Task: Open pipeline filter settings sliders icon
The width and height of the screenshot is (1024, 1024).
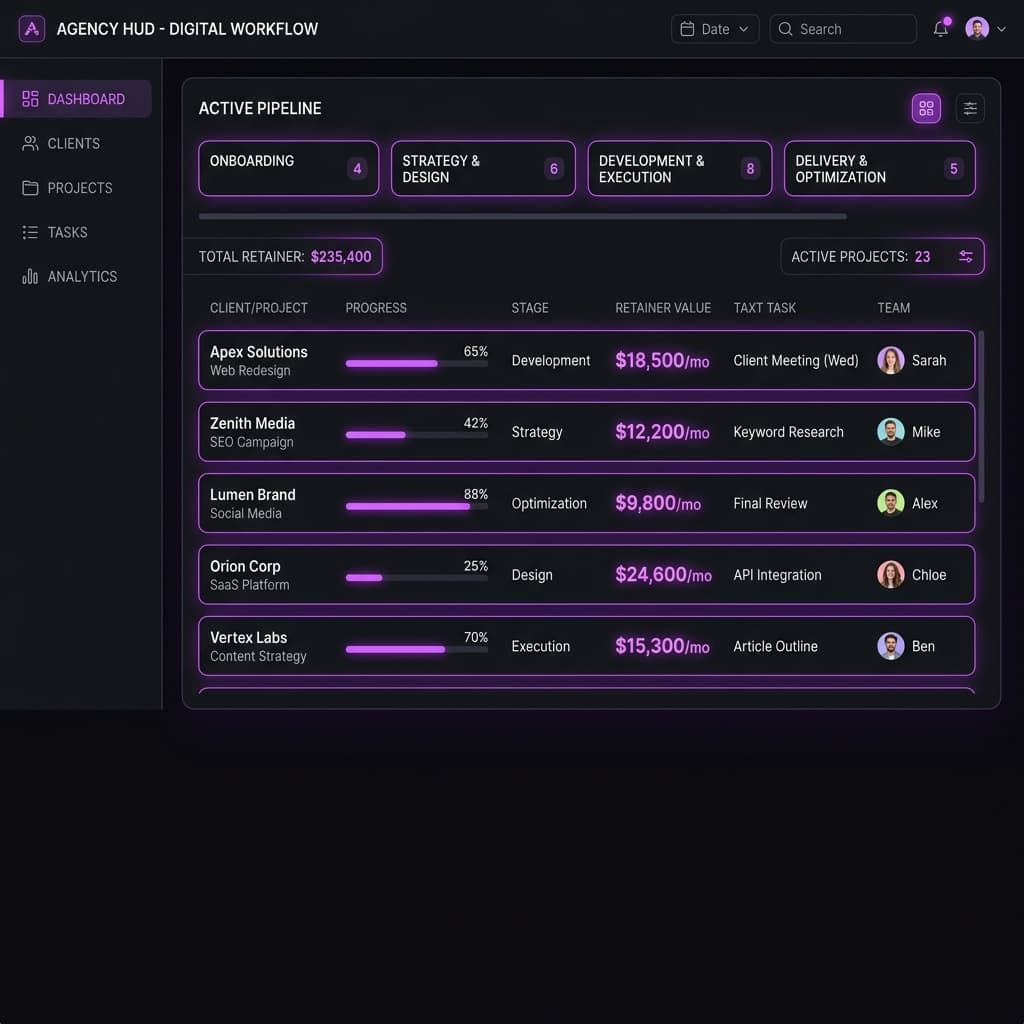Action: 970,108
